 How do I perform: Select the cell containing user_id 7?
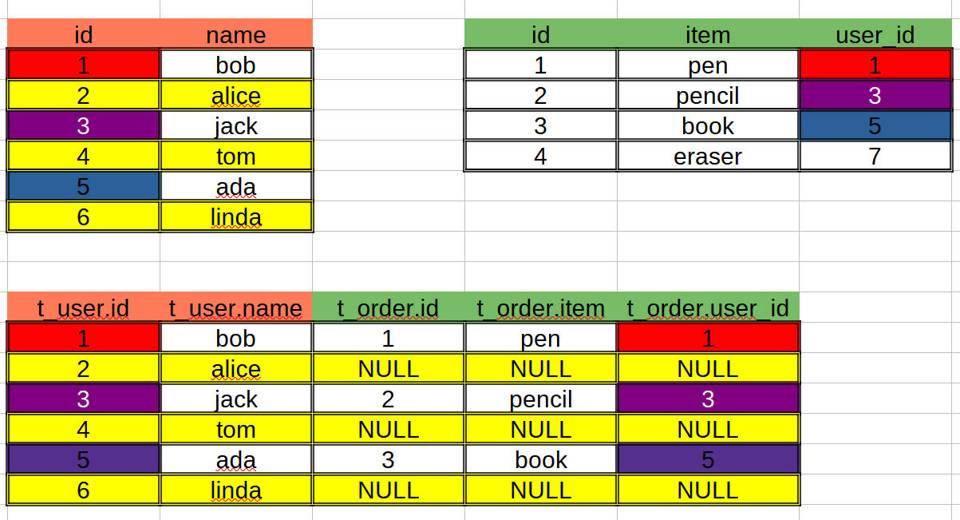pyautogui.click(x=875, y=156)
